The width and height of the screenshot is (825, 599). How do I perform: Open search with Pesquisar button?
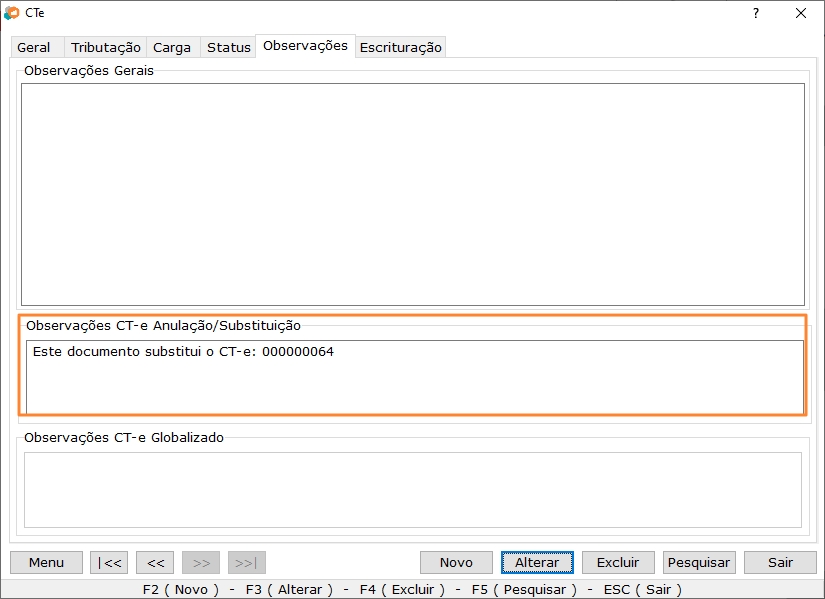click(699, 562)
